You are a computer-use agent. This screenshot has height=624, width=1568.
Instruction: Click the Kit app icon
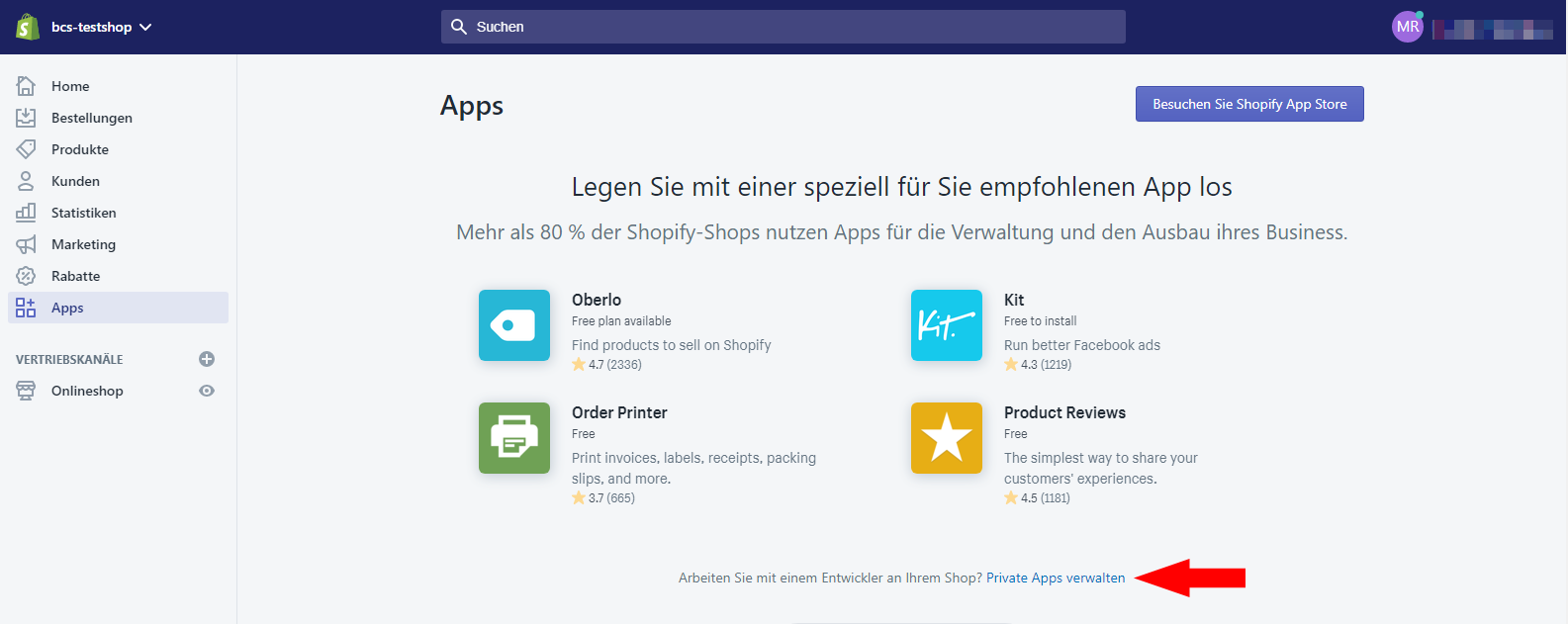click(947, 325)
